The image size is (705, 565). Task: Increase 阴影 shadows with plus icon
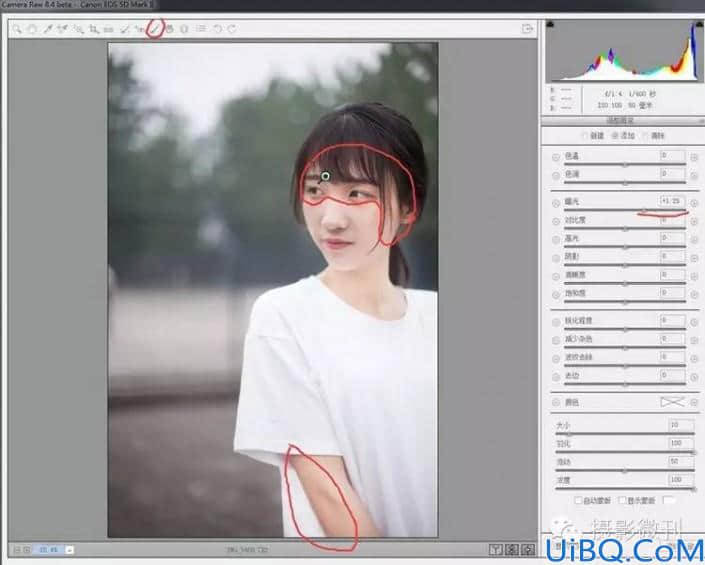pyautogui.click(x=694, y=258)
